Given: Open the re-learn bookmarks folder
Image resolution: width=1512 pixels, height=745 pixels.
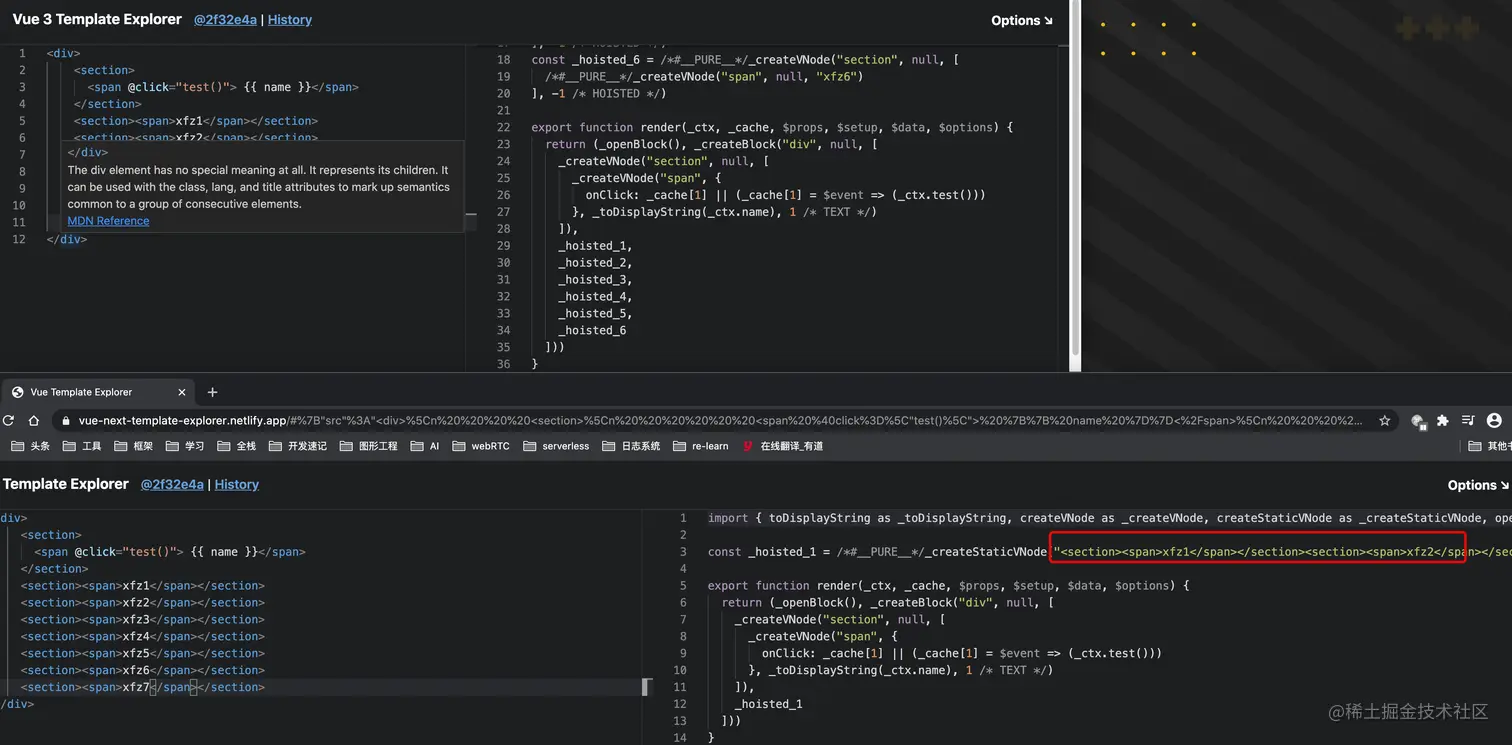Looking at the screenshot, I should pos(700,446).
